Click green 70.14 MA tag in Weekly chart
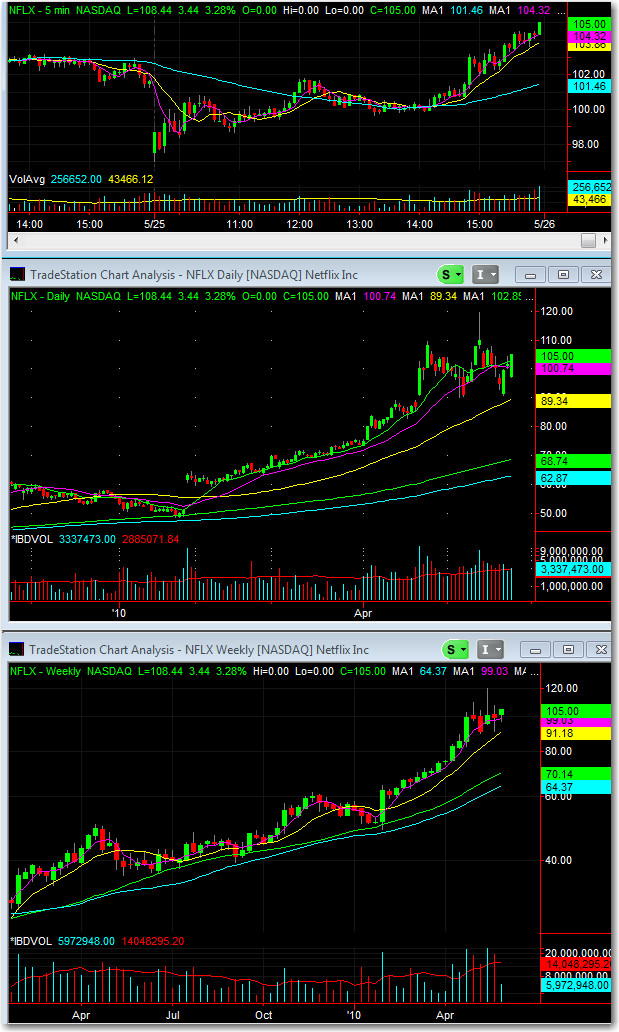 point(577,774)
